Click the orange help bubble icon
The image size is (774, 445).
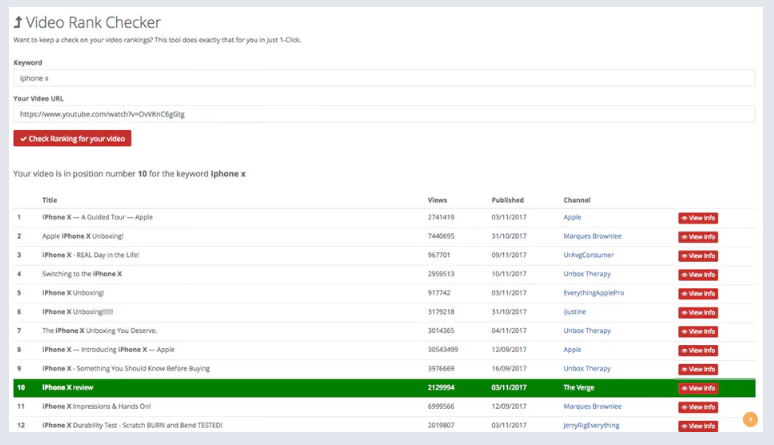click(750, 420)
